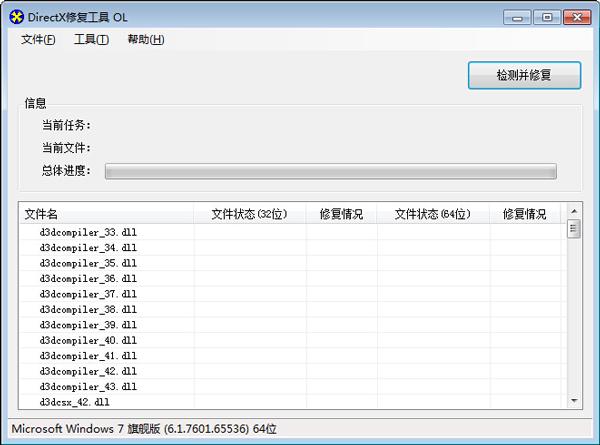
Task: Click the 文件名 column header
Action: click(x=106, y=214)
